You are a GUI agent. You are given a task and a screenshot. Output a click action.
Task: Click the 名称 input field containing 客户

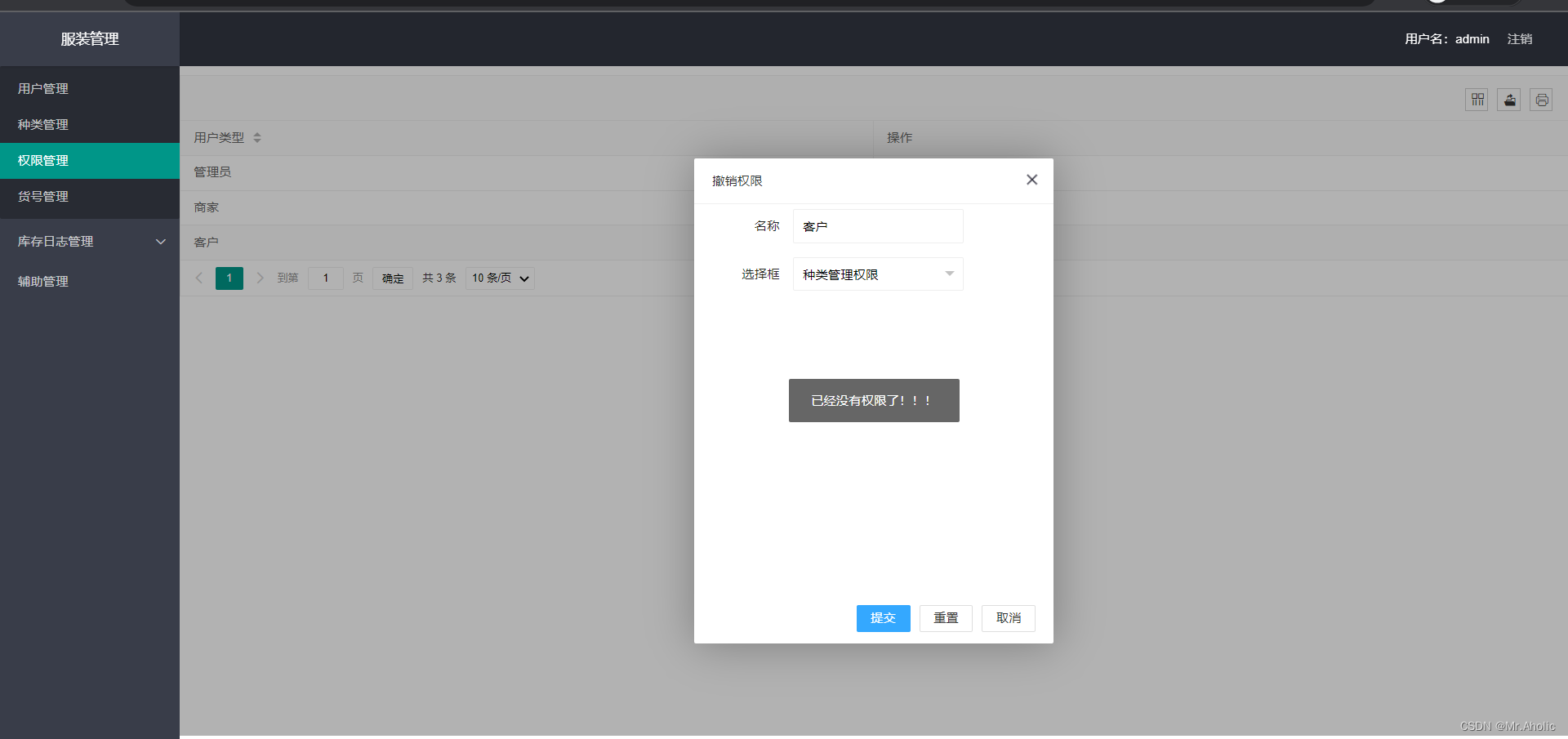pyautogui.click(x=878, y=226)
